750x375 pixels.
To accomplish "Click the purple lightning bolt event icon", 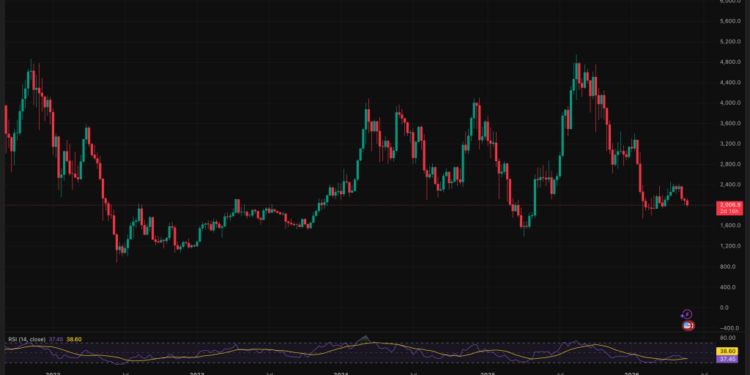I will (x=687, y=314).
